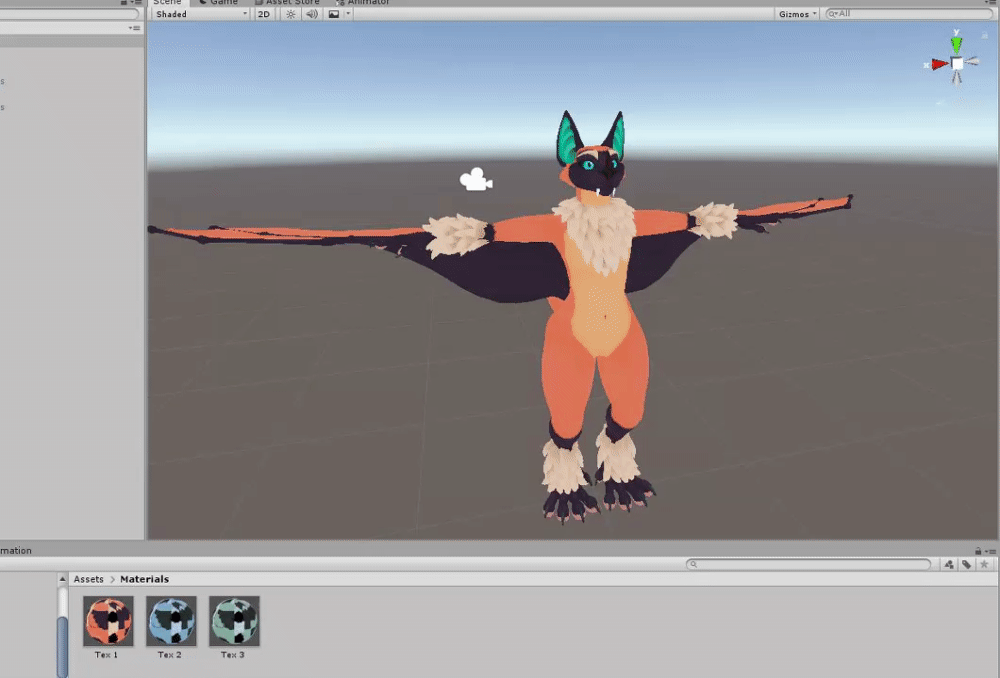Click the gizmo center cube to toggle perspective

957,63
